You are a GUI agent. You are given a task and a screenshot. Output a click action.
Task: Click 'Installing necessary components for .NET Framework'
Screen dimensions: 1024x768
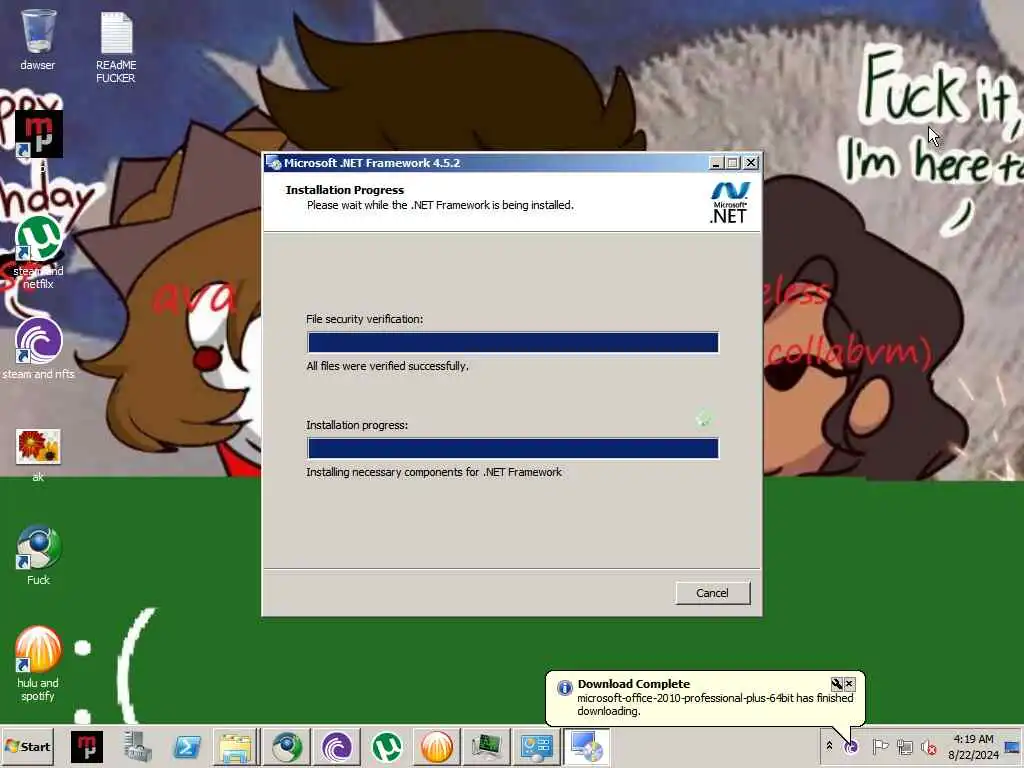point(434,472)
